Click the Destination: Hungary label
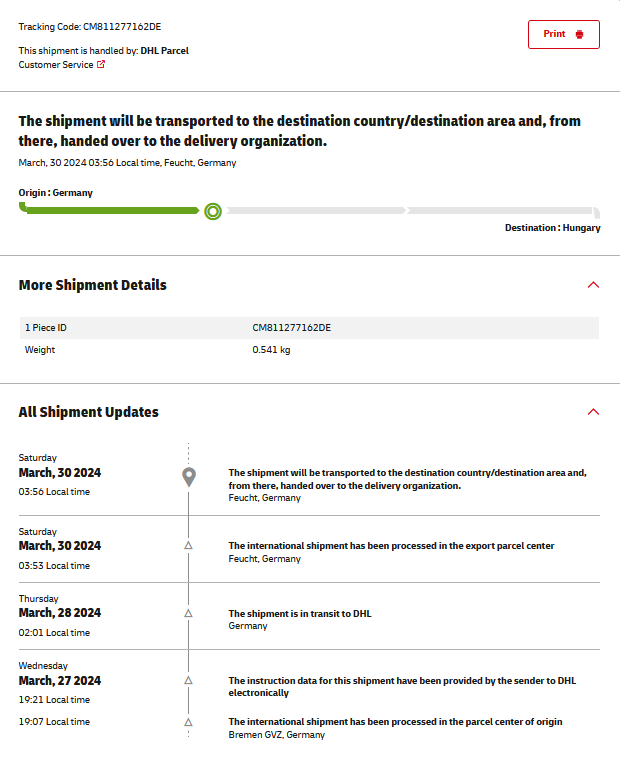620x780 pixels. point(552,228)
